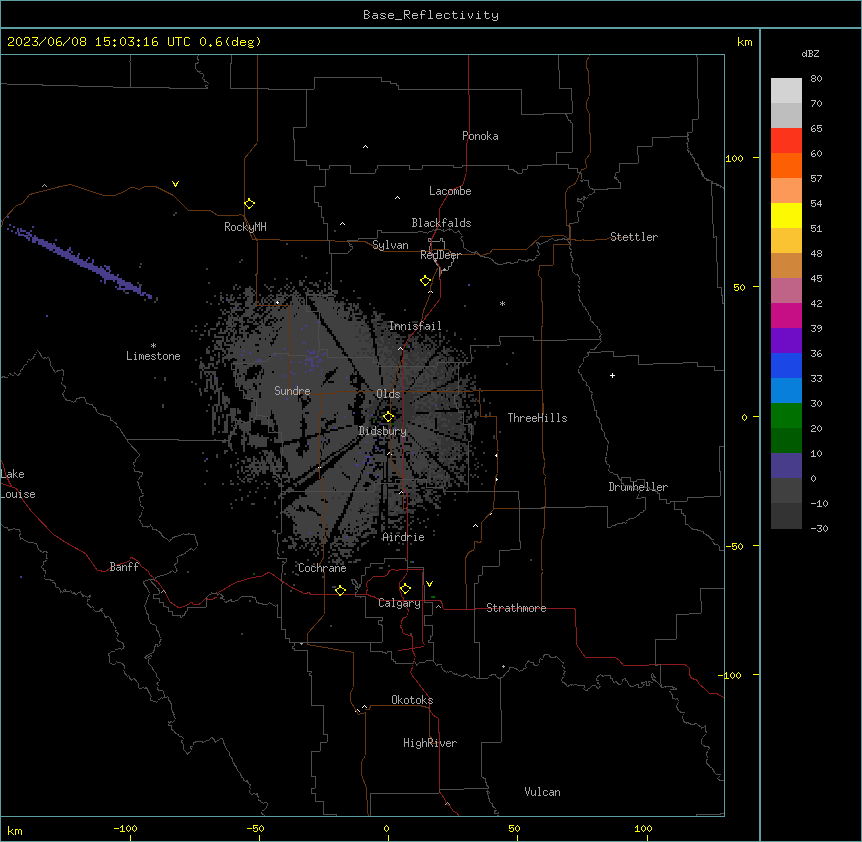Click the Blackfalds label
This screenshot has height=842, width=862.
click(441, 223)
